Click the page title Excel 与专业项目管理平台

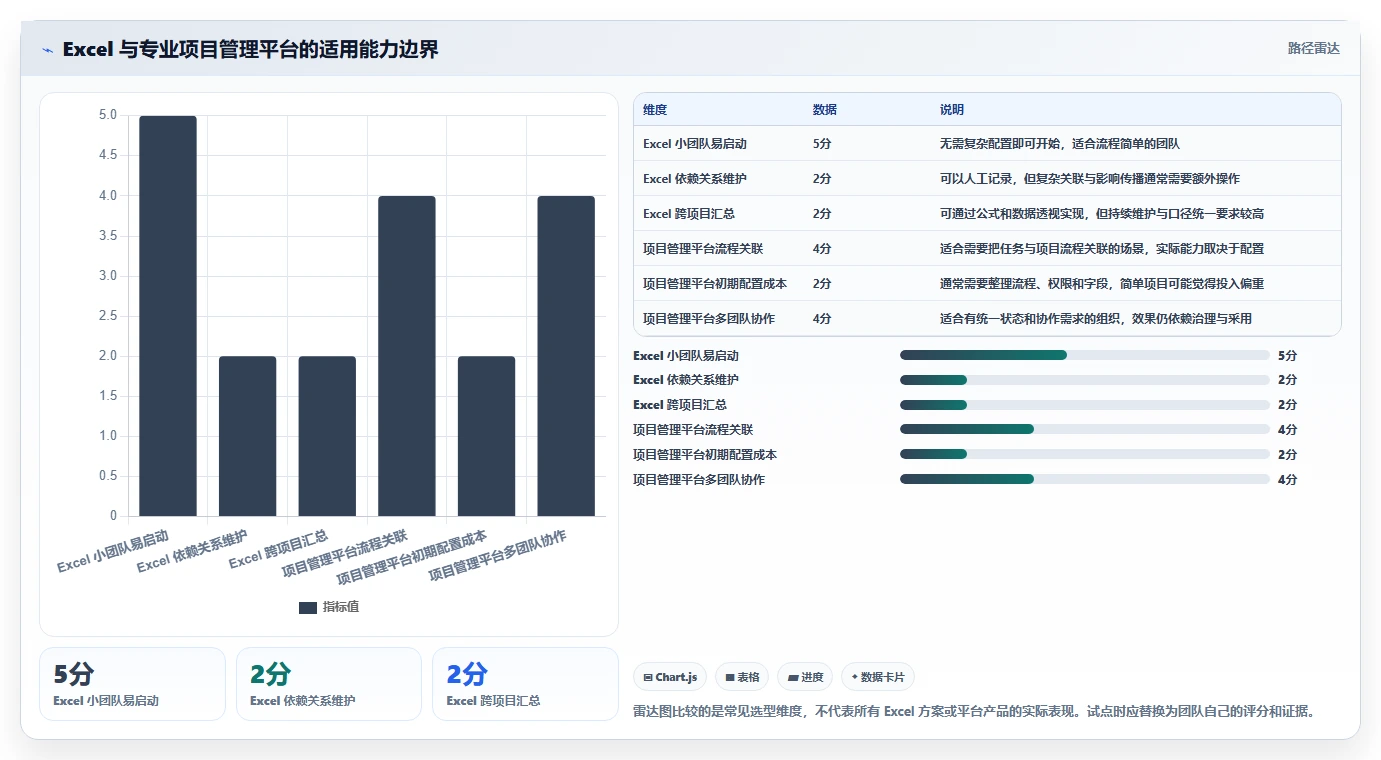tap(251, 49)
